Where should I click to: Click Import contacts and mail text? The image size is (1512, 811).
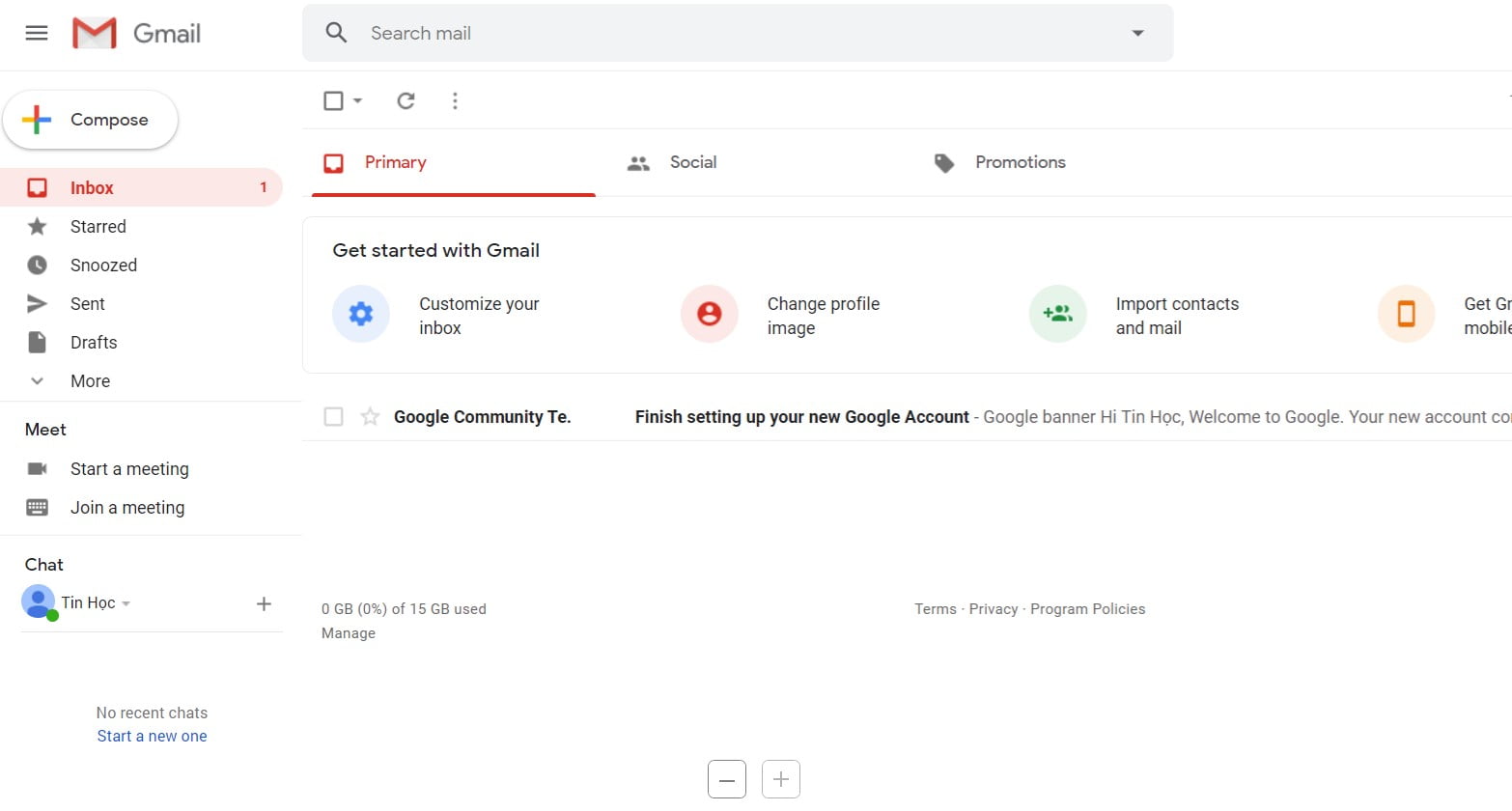[1177, 316]
